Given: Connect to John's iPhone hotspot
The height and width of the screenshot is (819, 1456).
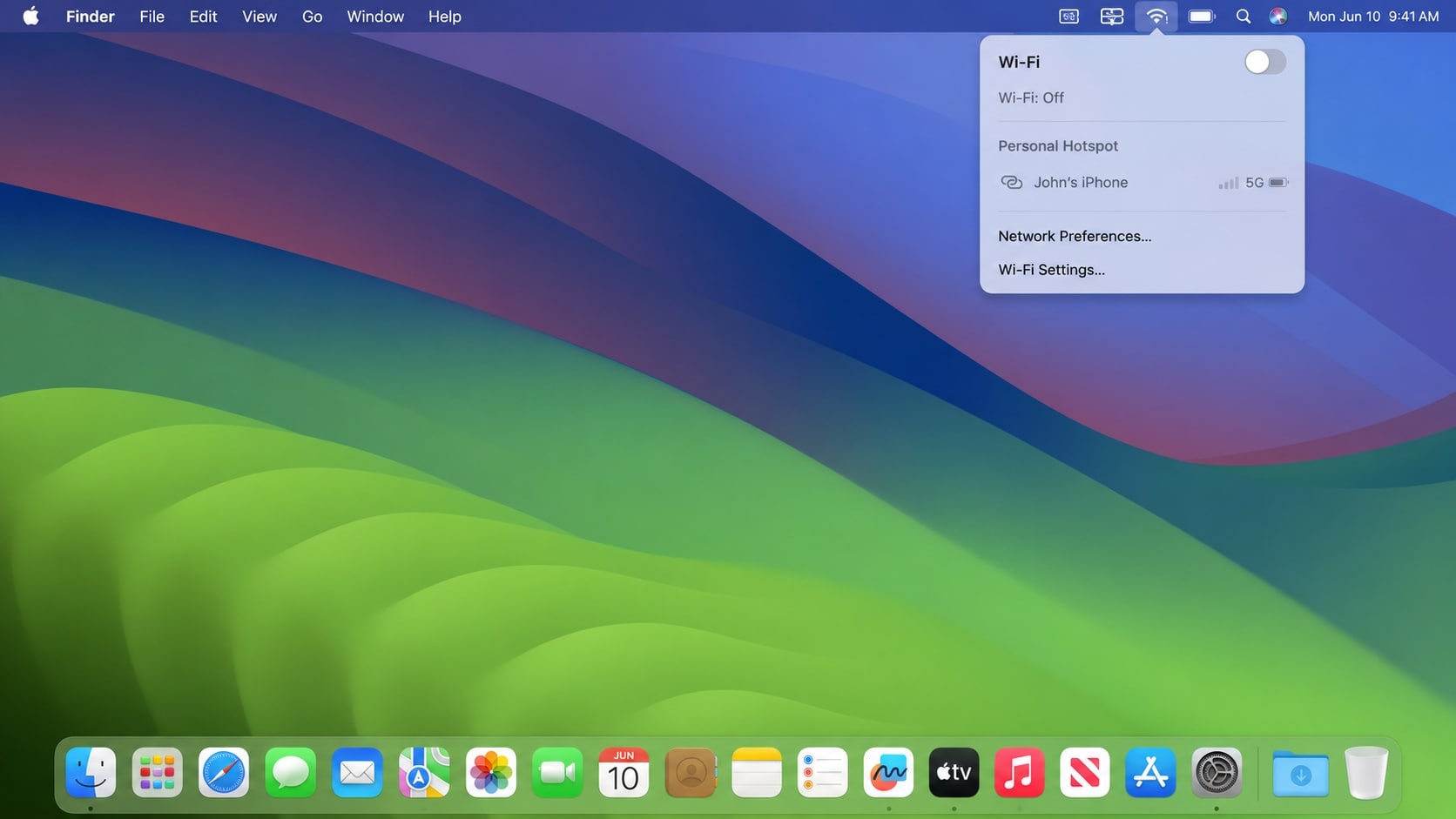Looking at the screenshot, I should tap(1142, 183).
